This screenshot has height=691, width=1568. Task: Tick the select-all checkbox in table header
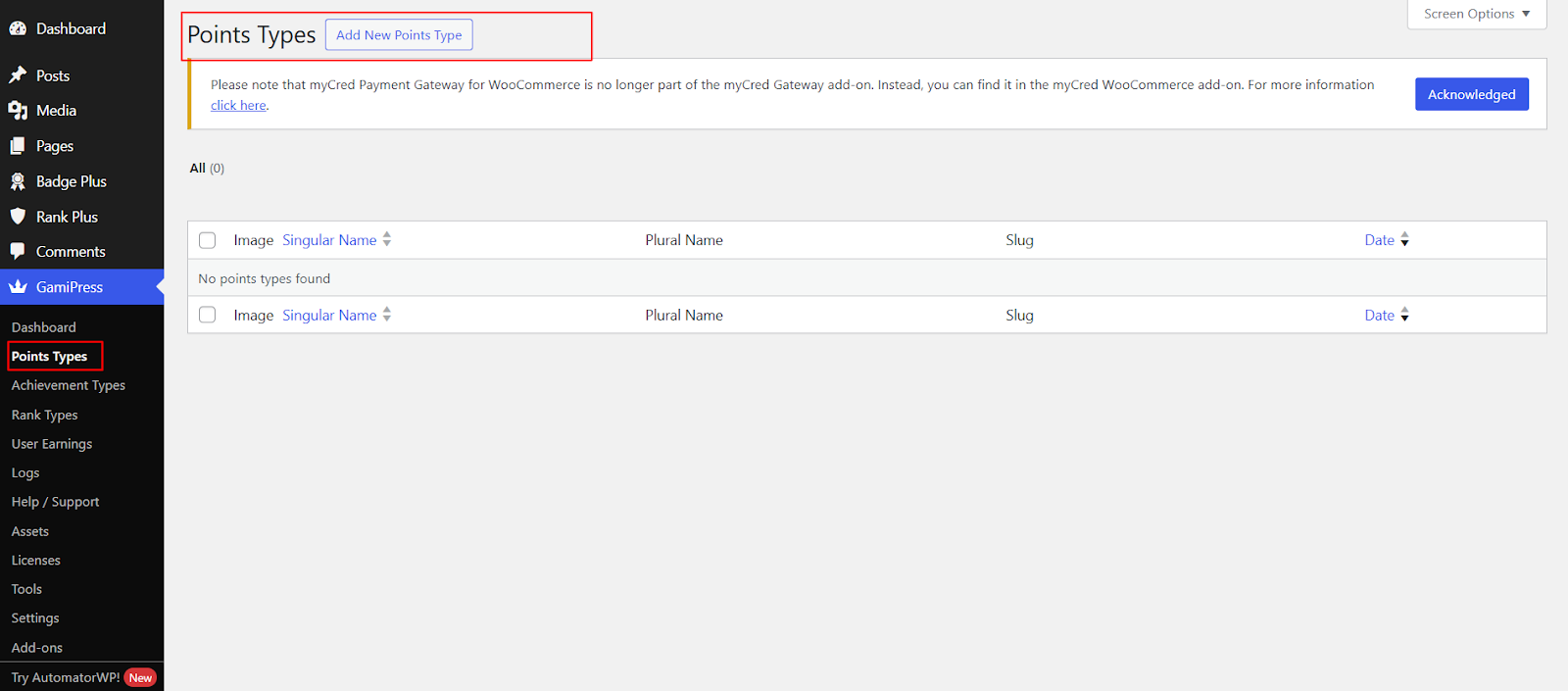(x=207, y=240)
